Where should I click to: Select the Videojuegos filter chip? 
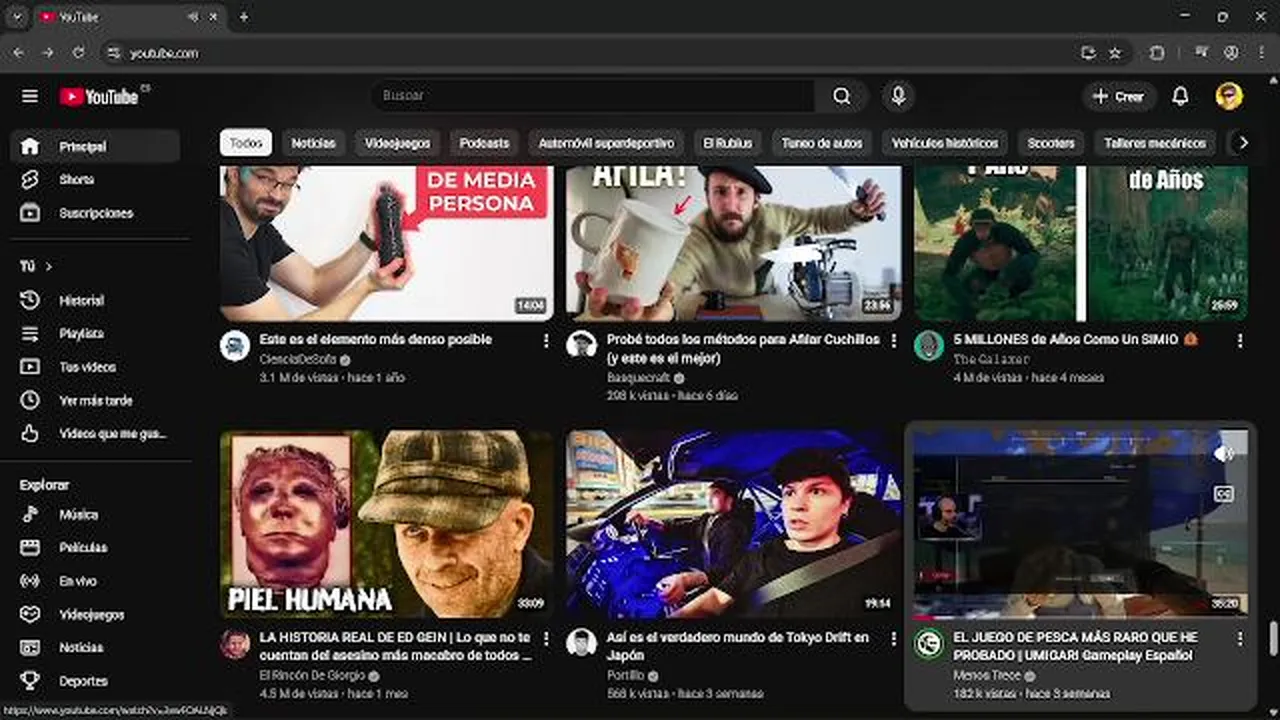coord(397,143)
